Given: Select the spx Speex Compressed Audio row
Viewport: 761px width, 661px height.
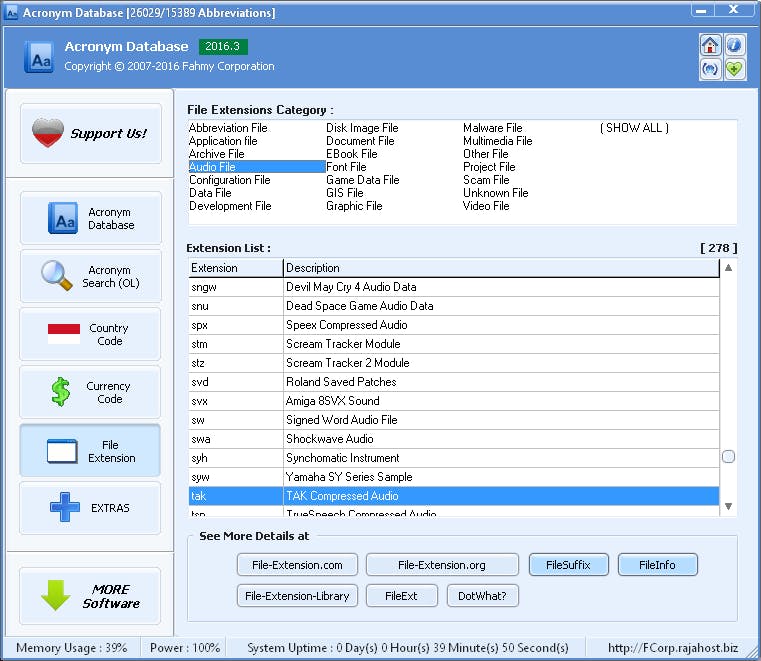Looking at the screenshot, I should [454, 325].
